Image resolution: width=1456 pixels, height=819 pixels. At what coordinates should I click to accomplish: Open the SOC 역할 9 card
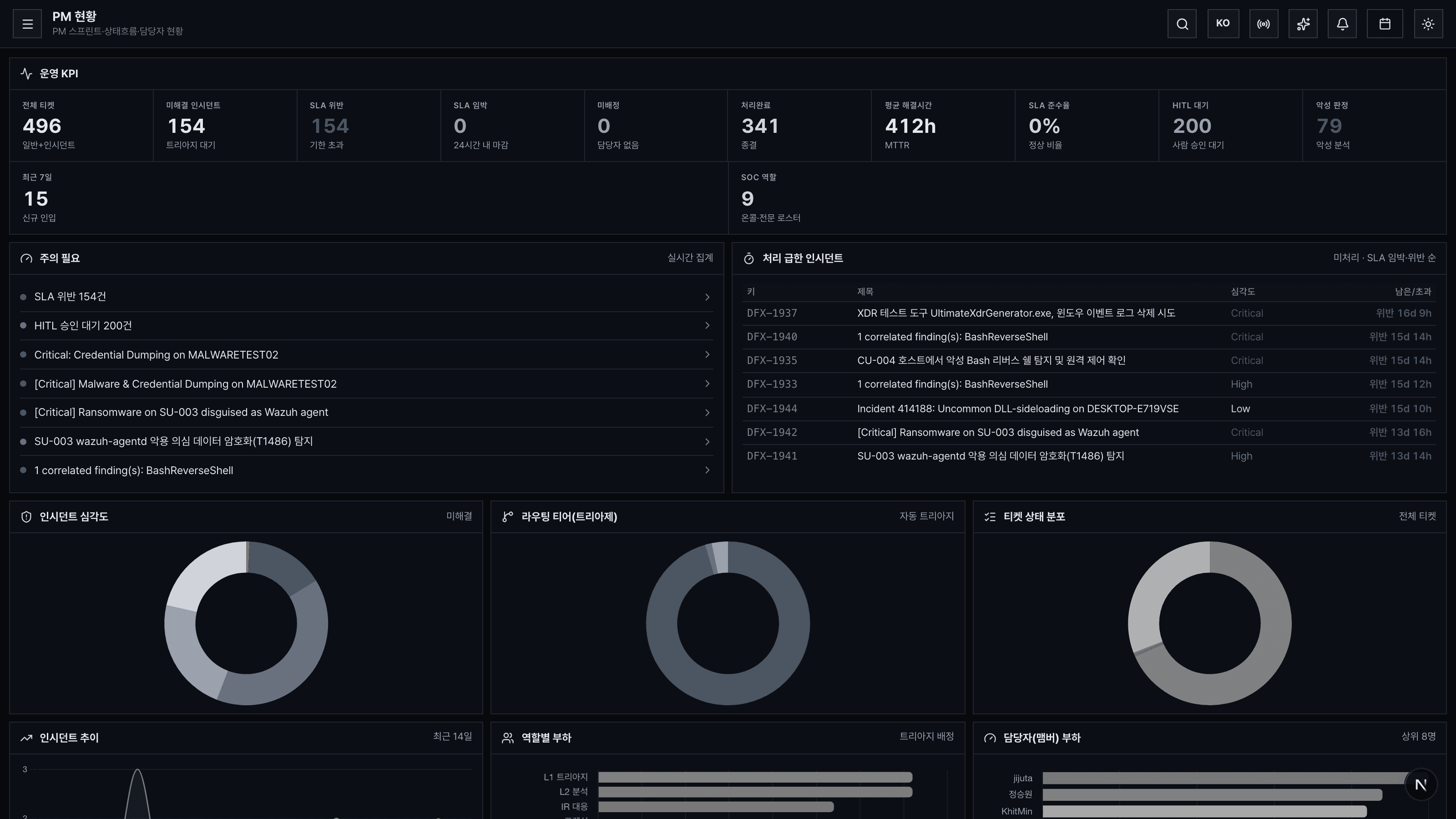(1087, 198)
